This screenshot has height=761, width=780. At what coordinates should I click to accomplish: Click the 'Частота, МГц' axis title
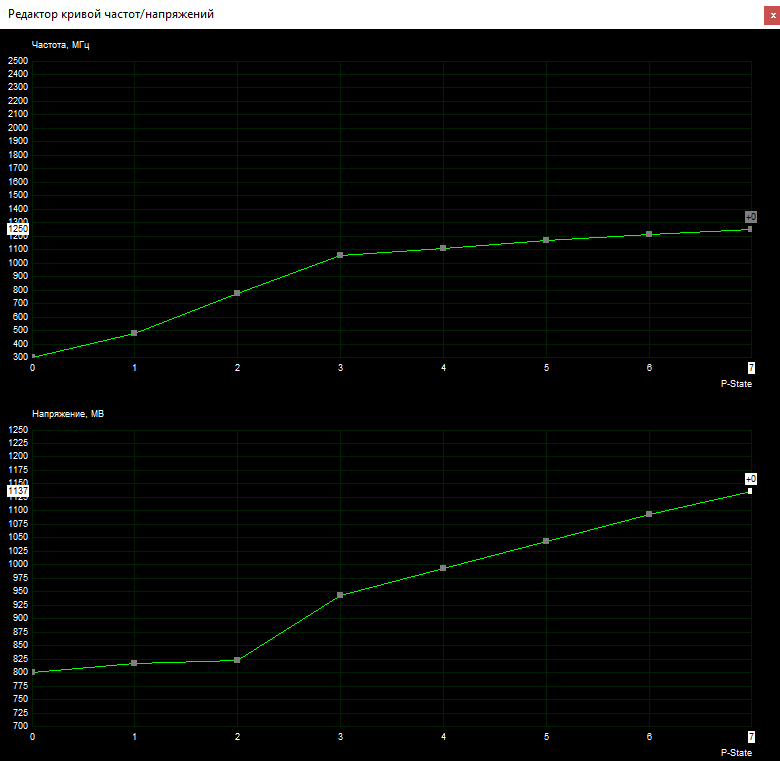tap(61, 45)
